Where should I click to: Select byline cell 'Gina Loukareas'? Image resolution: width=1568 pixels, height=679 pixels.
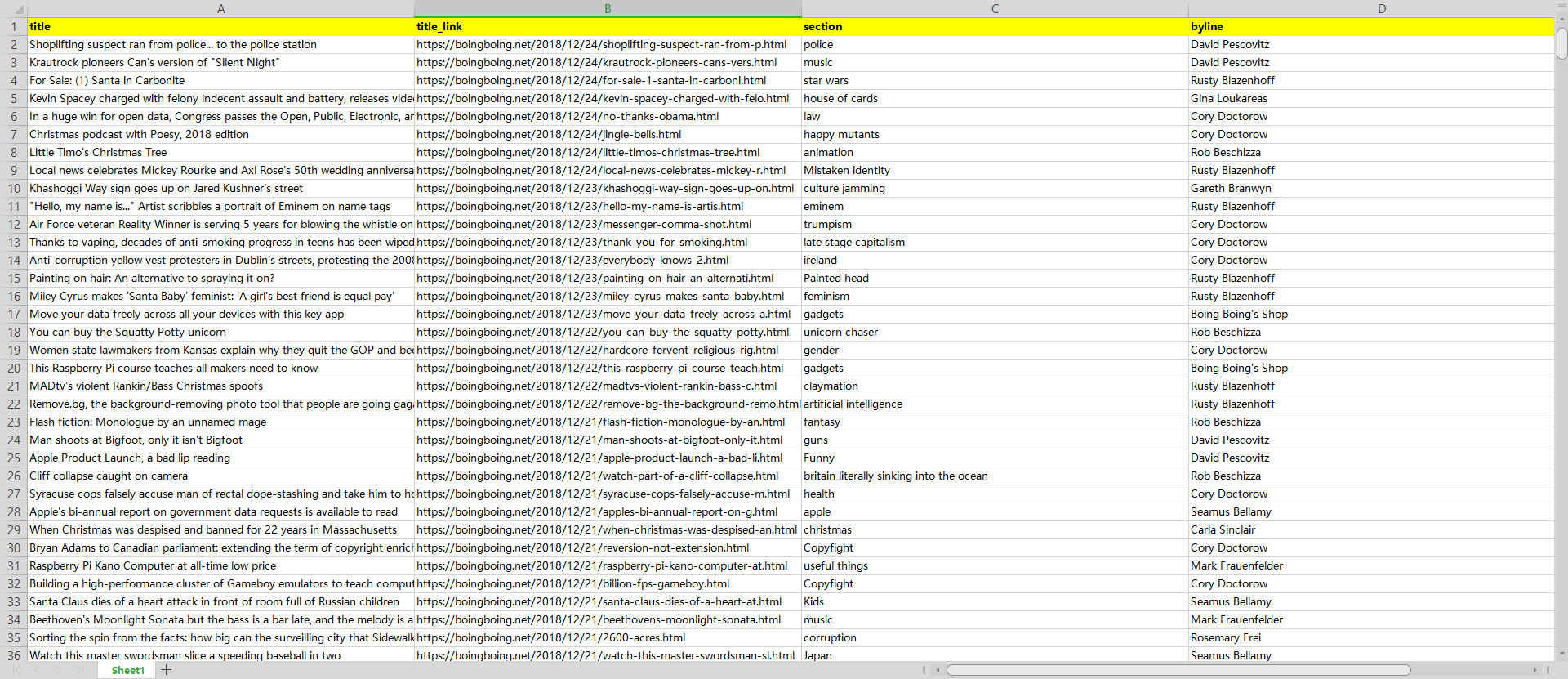[x=1371, y=98]
